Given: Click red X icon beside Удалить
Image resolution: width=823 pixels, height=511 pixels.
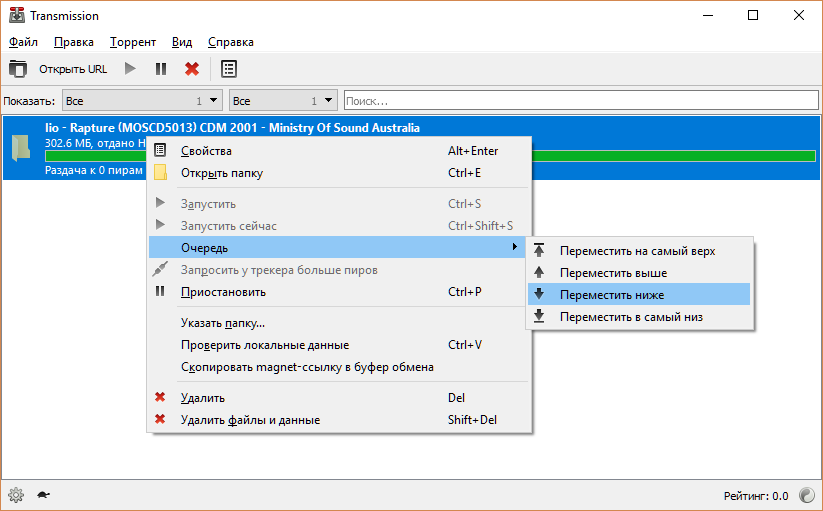Looking at the screenshot, I should click(x=160, y=397).
